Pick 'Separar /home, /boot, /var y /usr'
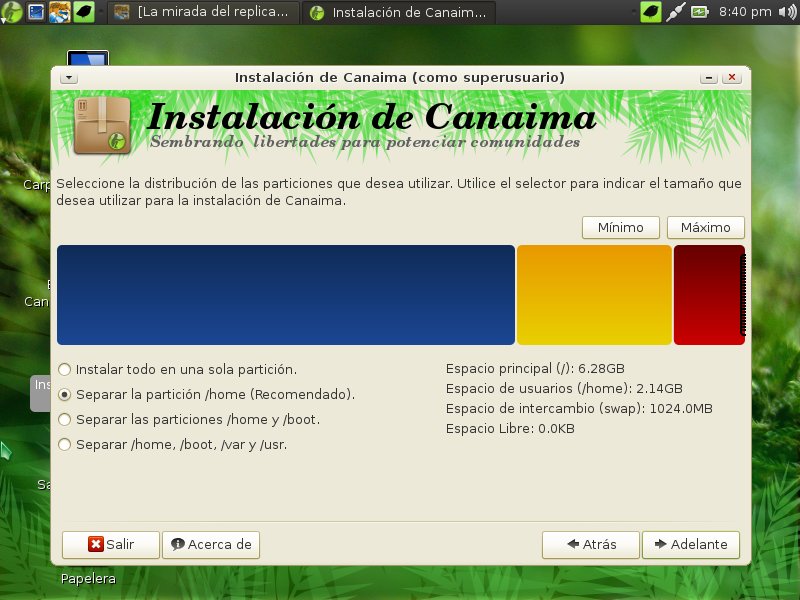Viewport: 800px width, 600px height. (65, 444)
